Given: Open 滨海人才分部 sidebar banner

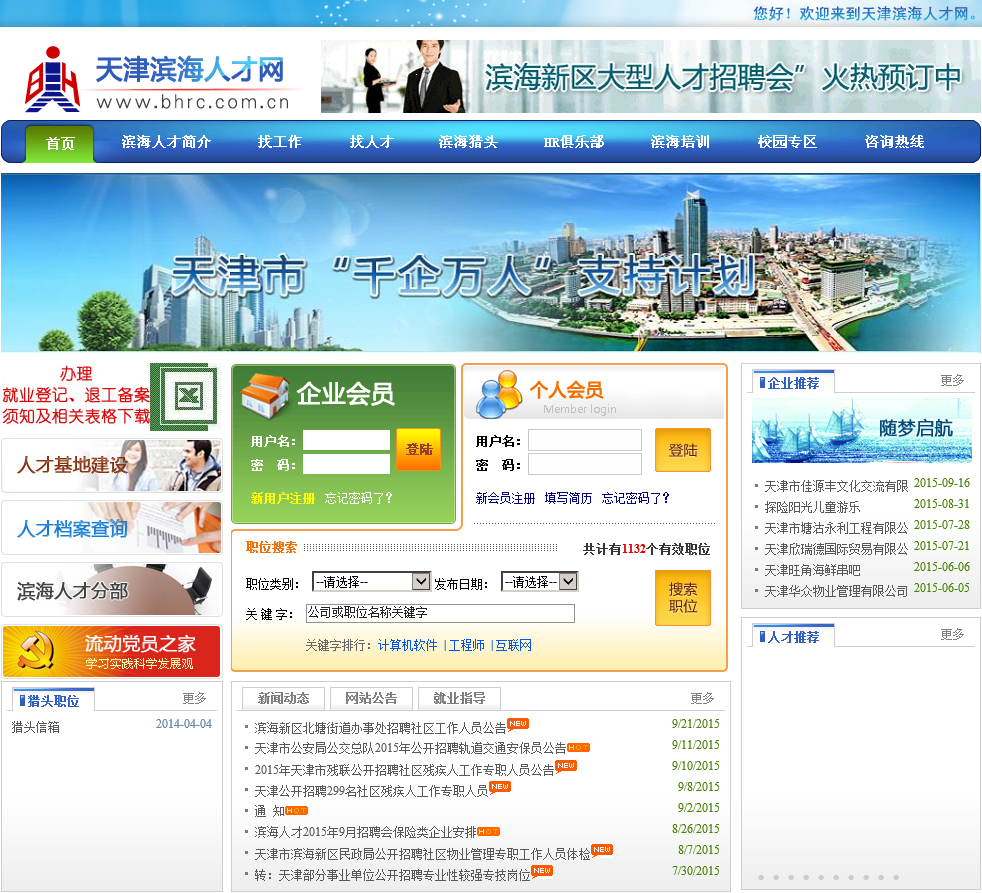Looking at the screenshot, I should (x=111, y=589).
